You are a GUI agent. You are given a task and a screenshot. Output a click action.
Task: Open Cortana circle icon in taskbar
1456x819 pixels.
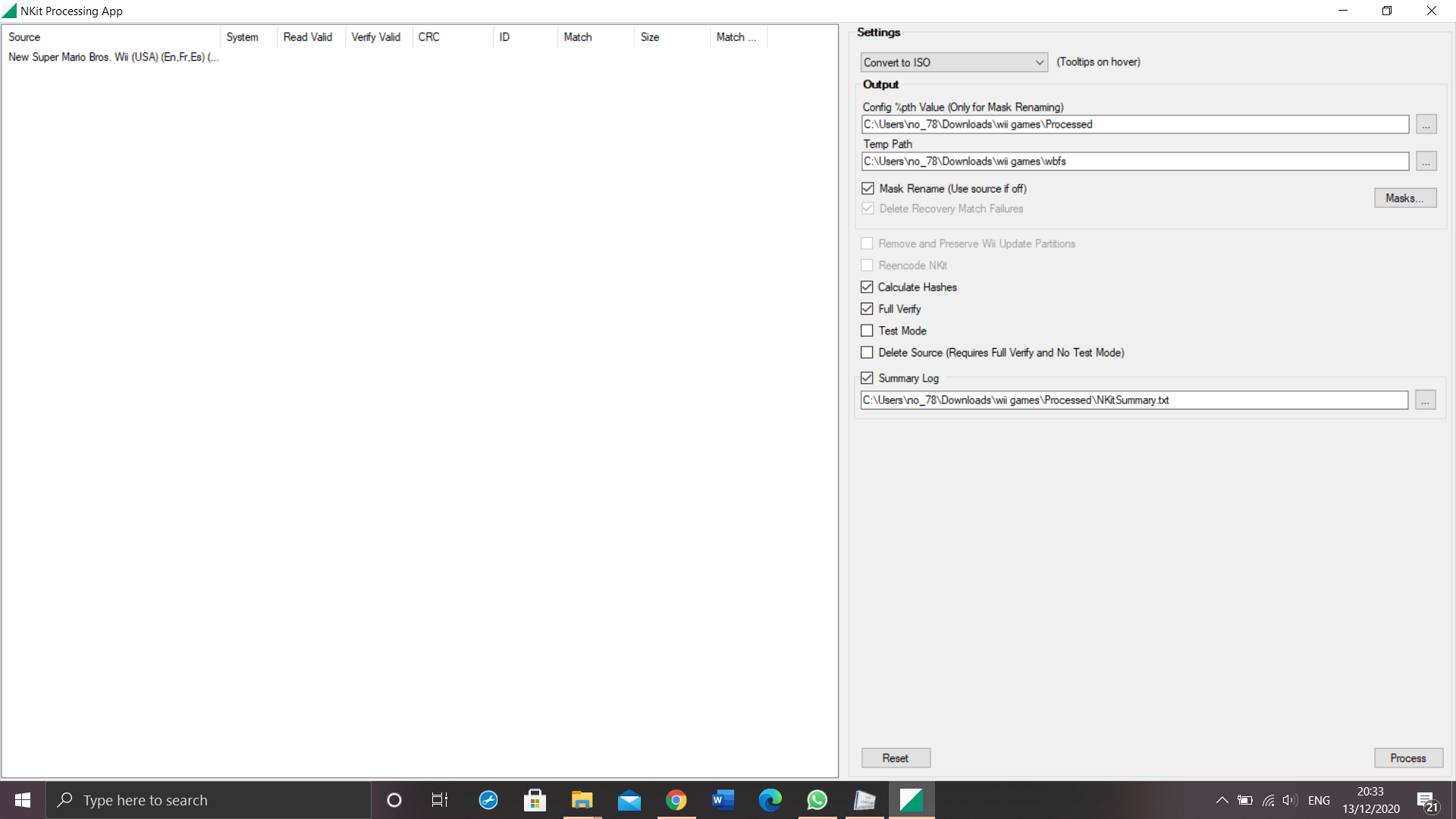(x=394, y=800)
